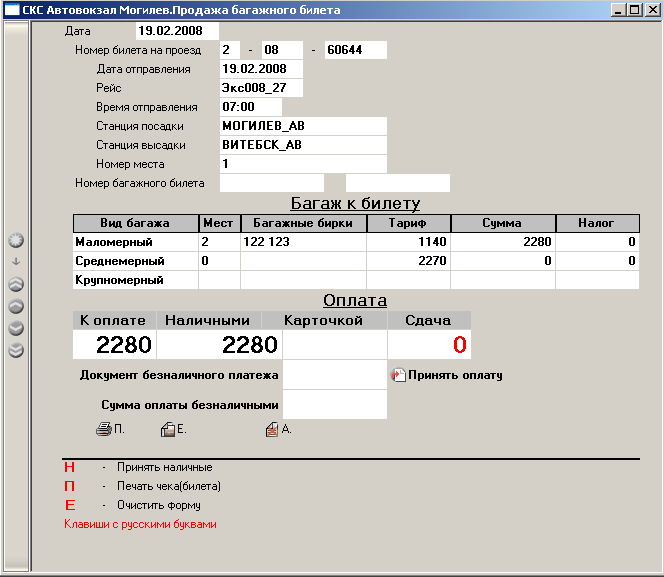Click the Багажные бирки column header

click(303, 223)
